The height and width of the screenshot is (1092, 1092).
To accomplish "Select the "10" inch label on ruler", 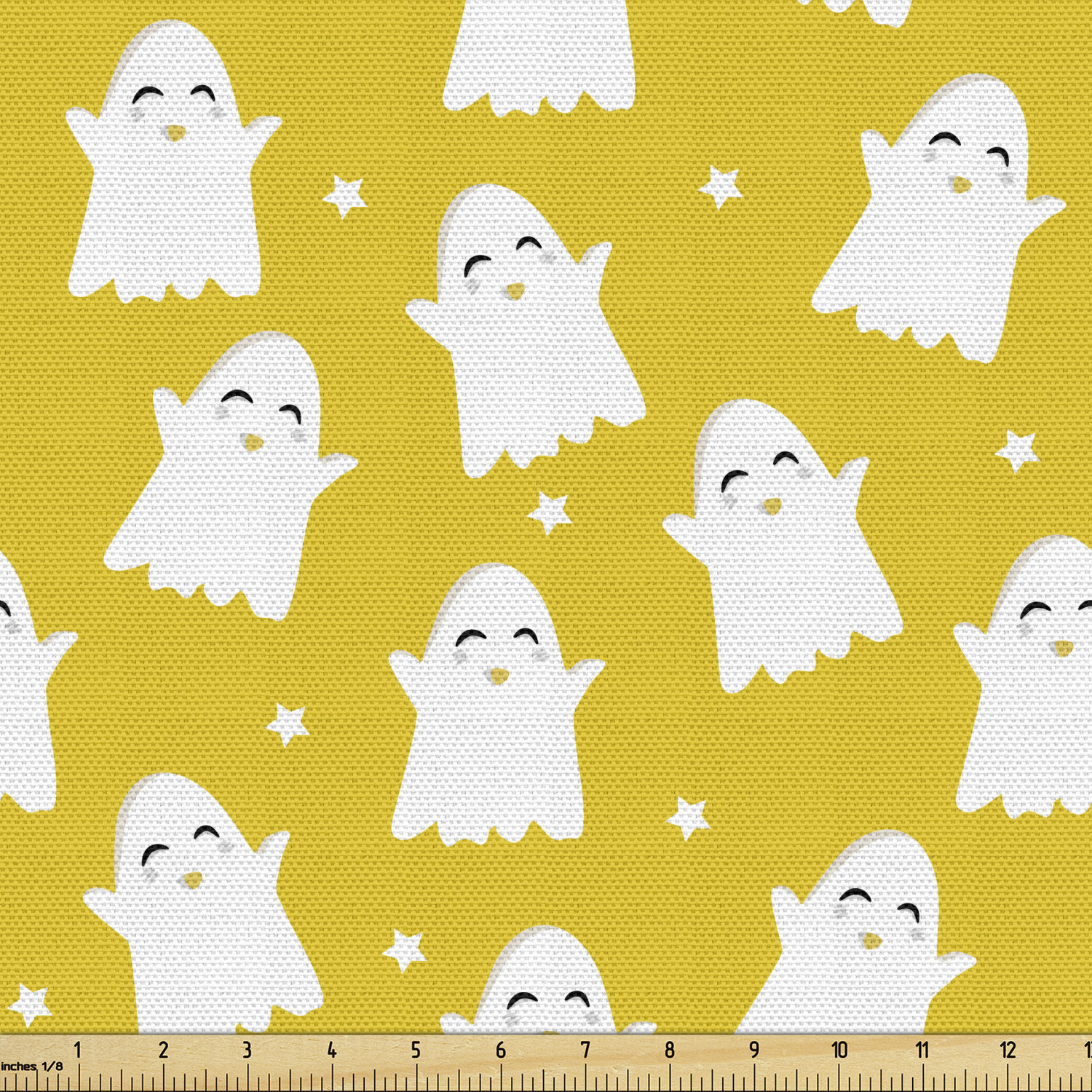I will click(839, 1050).
